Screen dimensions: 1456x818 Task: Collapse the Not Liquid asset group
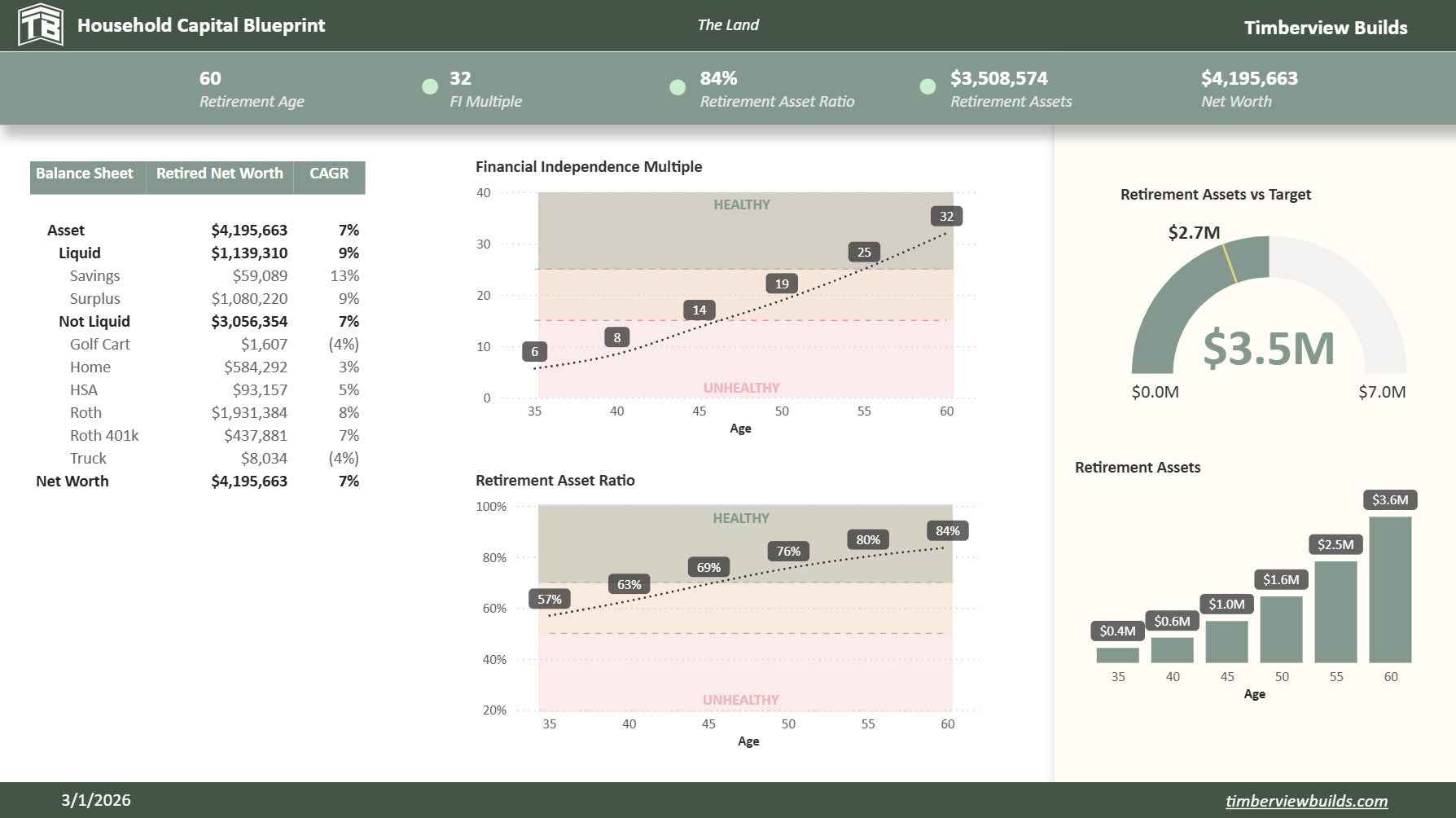(94, 321)
